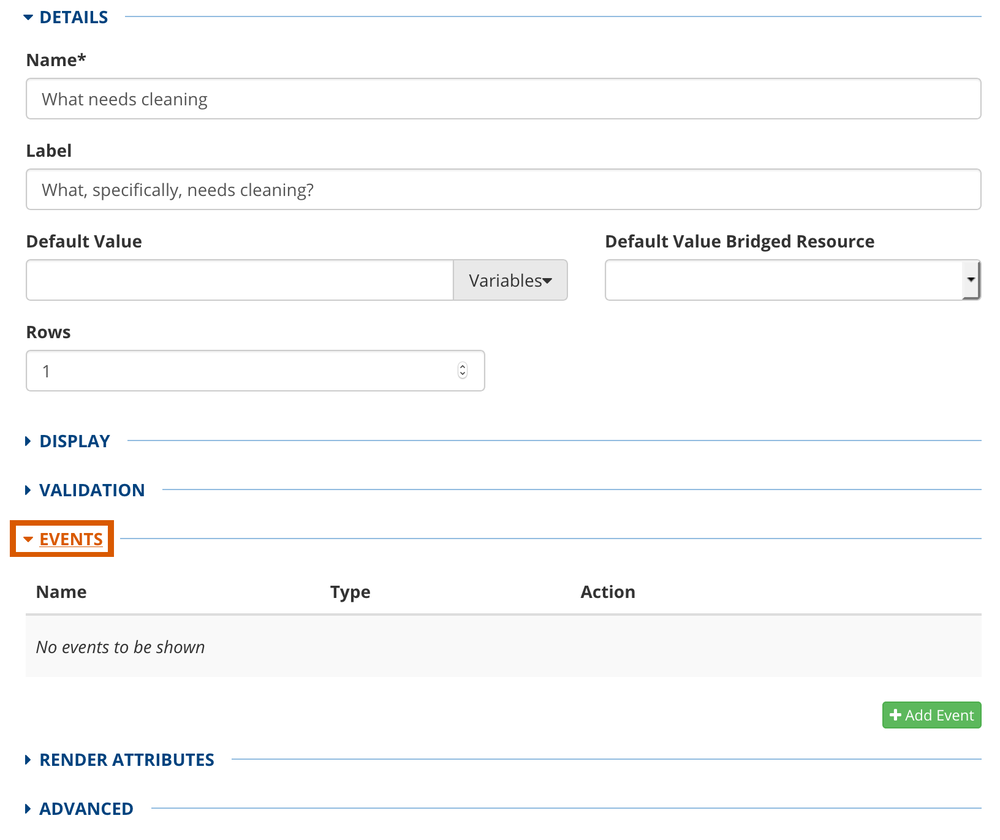
Task: Click the Name text field
Action: 503,99
